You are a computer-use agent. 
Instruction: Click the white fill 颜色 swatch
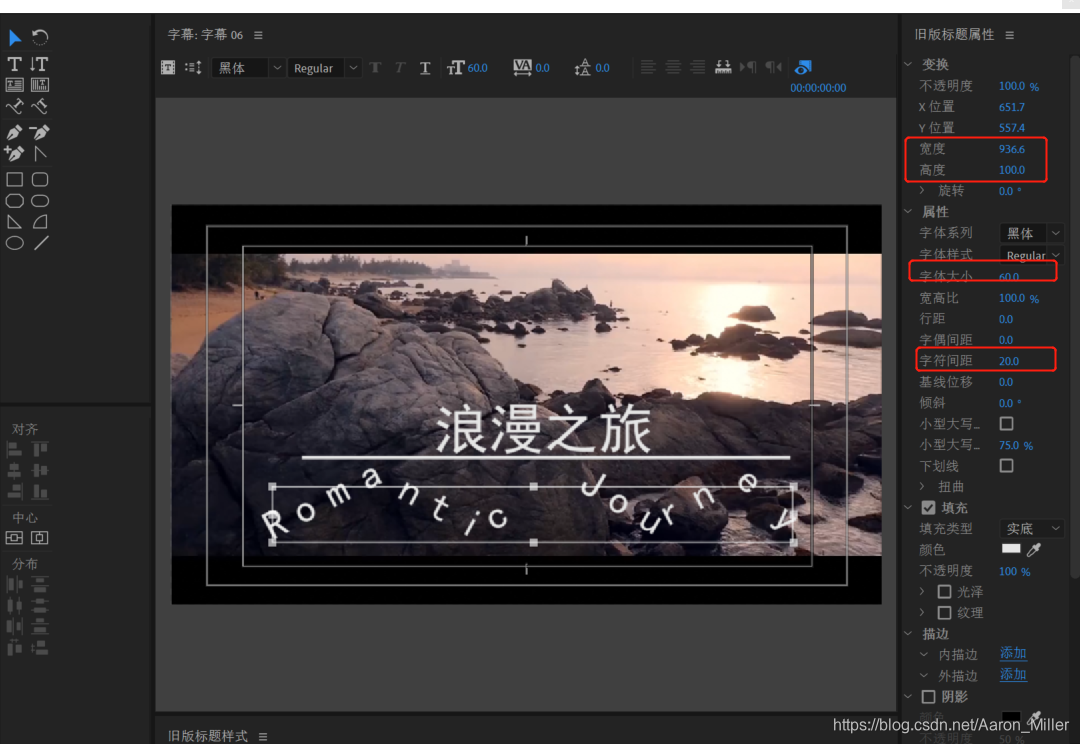[x=1010, y=548]
